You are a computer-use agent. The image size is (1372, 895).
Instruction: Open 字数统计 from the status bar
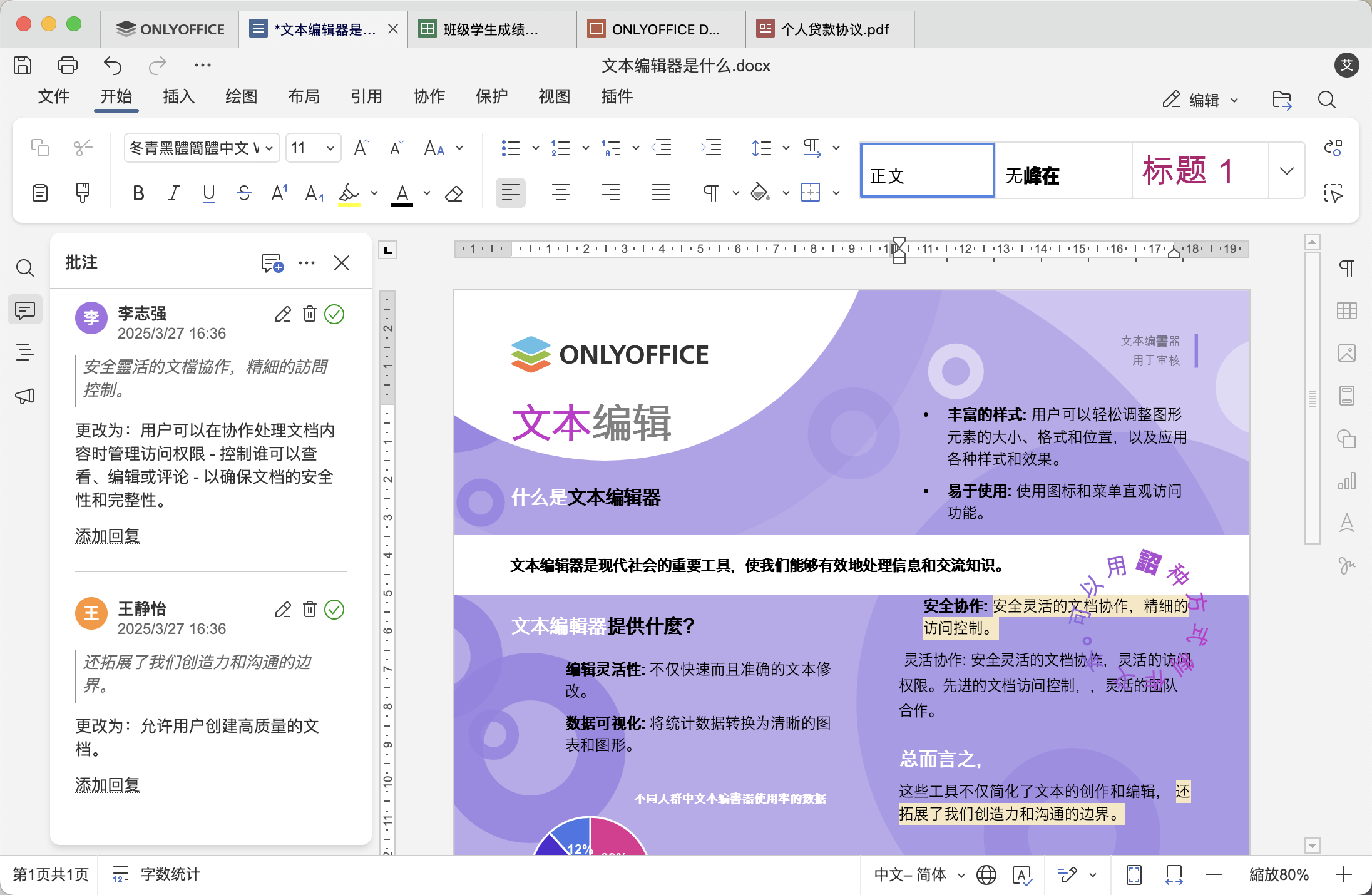click(x=168, y=874)
